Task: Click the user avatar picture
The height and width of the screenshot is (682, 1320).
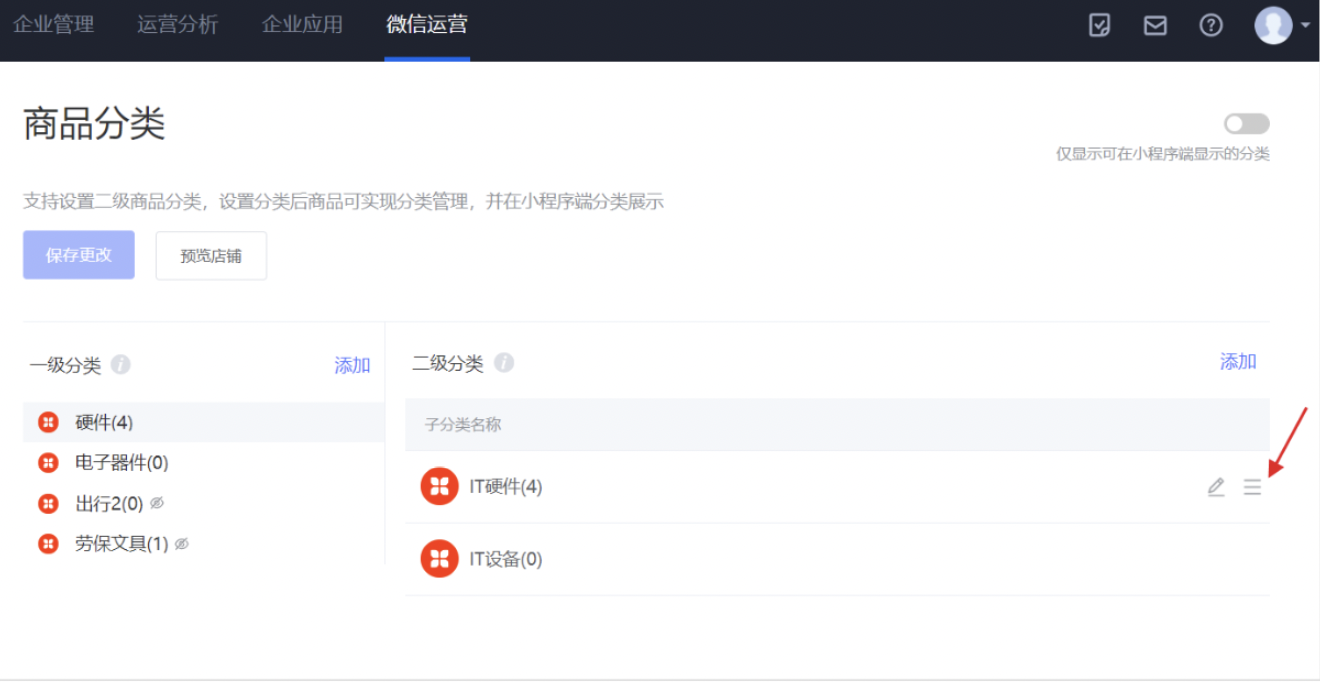Action: (1273, 26)
